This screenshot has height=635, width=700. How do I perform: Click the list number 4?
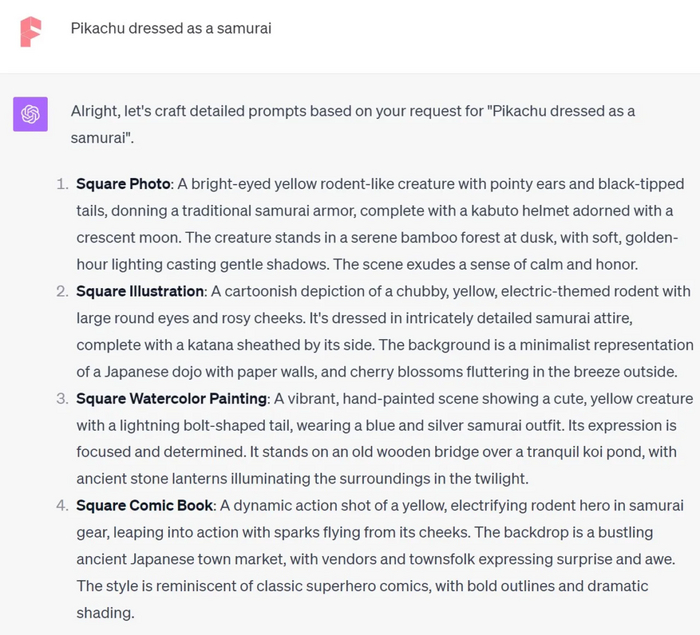(x=60, y=505)
